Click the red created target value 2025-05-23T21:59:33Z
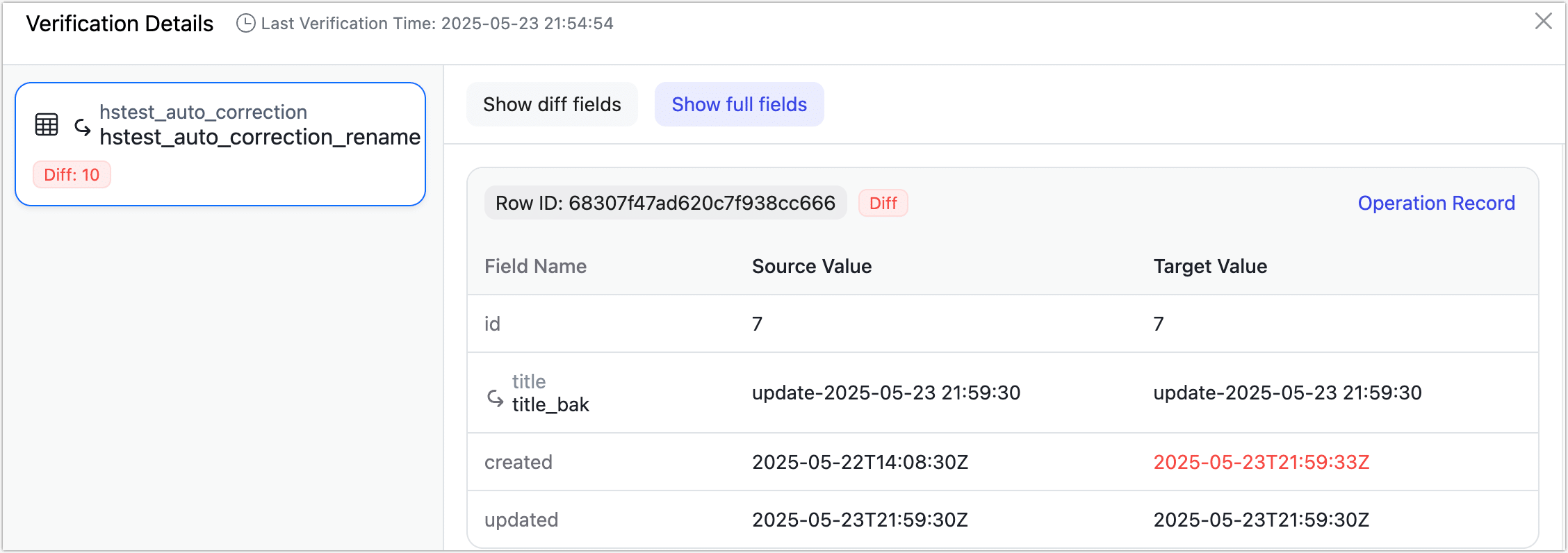Image resolution: width=1568 pixels, height=553 pixels. (x=1261, y=462)
